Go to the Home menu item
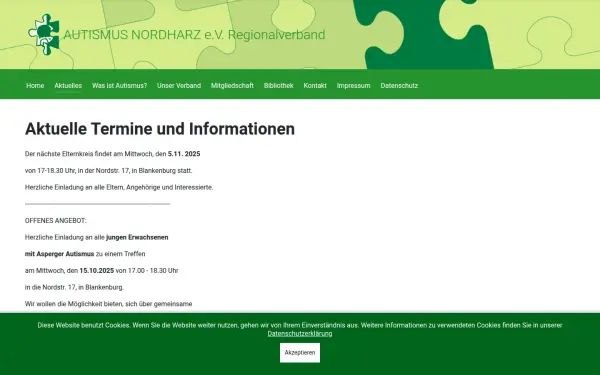The width and height of the screenshot is (600, 375). [35, 86]
